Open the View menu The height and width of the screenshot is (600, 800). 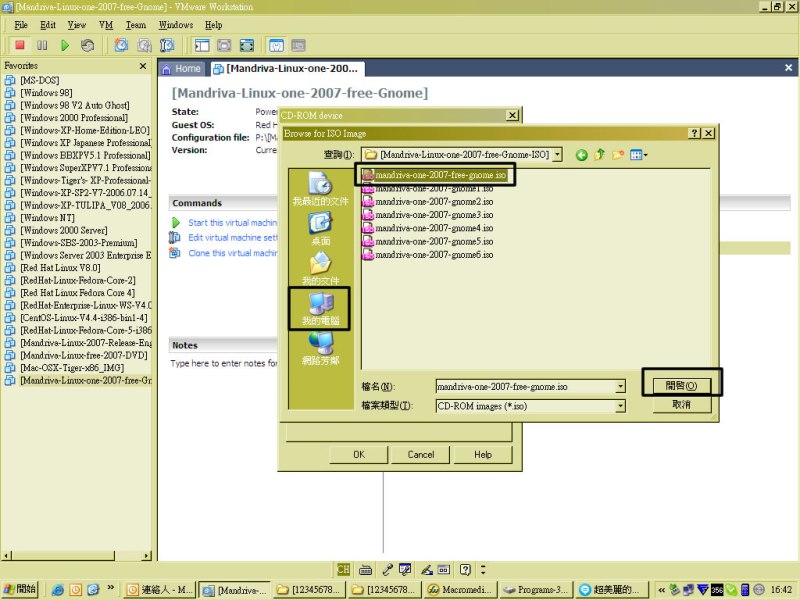pyautogui.click(x=77, y=25)
